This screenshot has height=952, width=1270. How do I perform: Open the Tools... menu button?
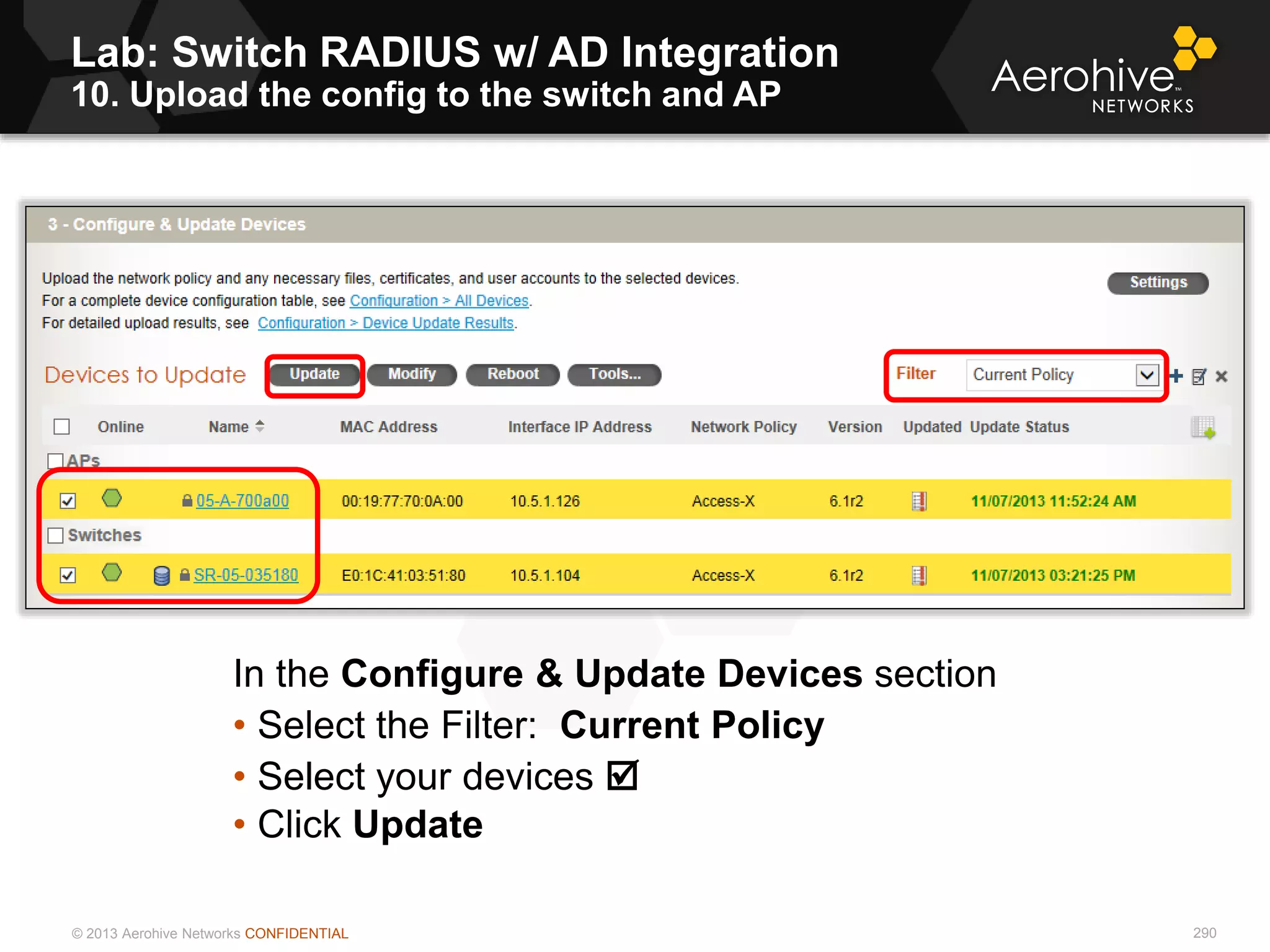(615, 374)
